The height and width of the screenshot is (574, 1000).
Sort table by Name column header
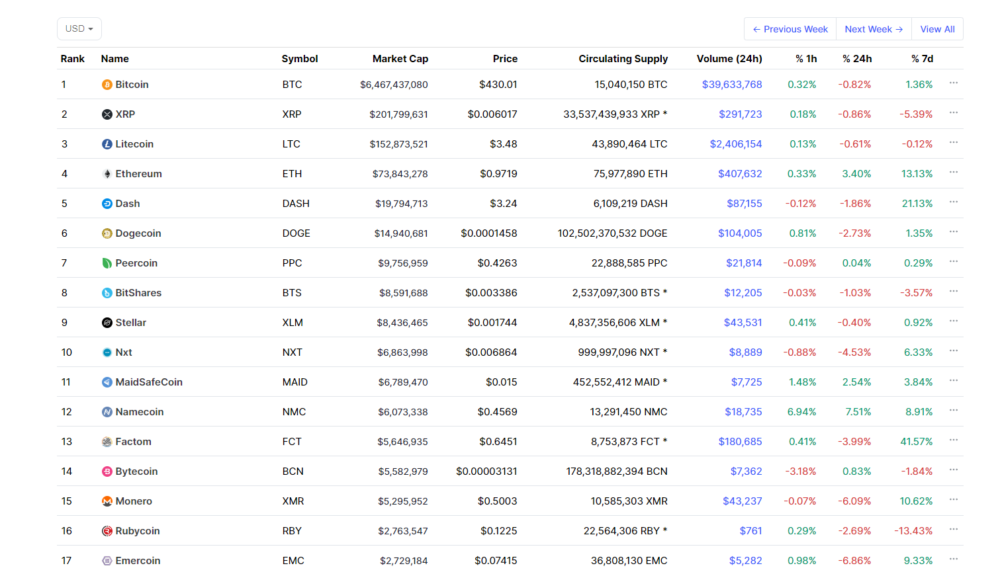pos(115,59)
